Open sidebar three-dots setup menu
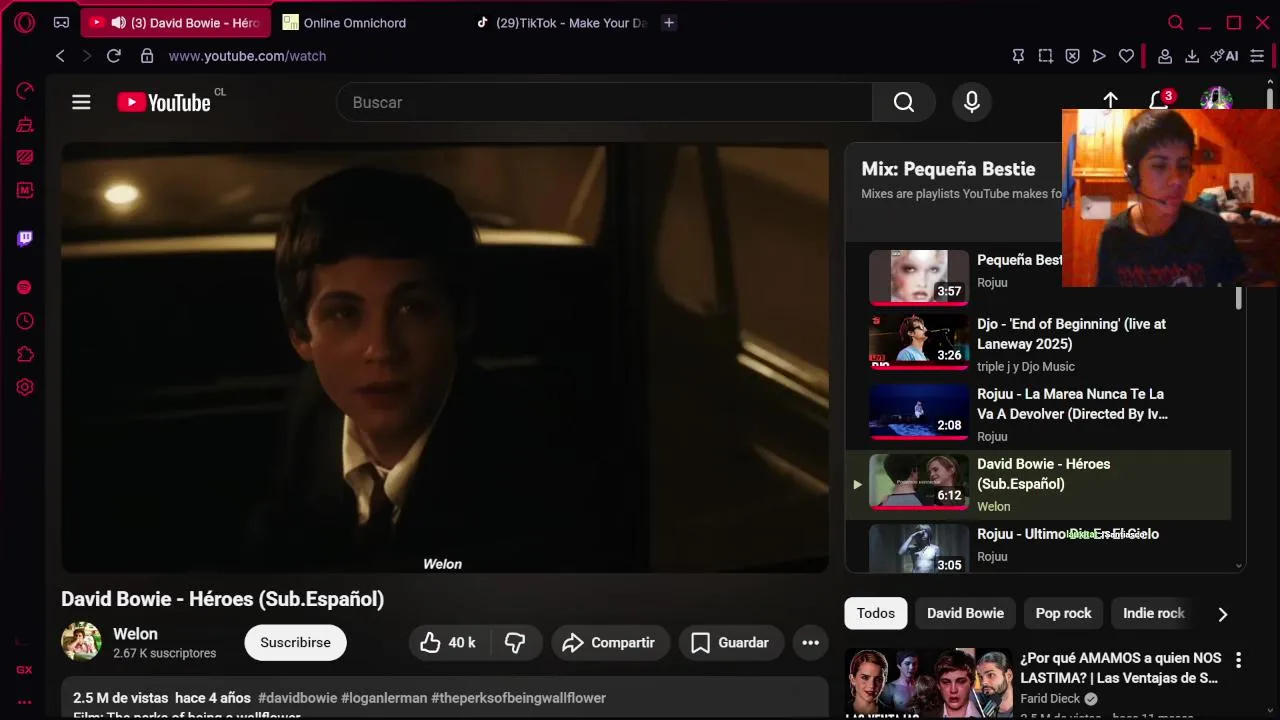1280x720 pixels. click(24, 702)
